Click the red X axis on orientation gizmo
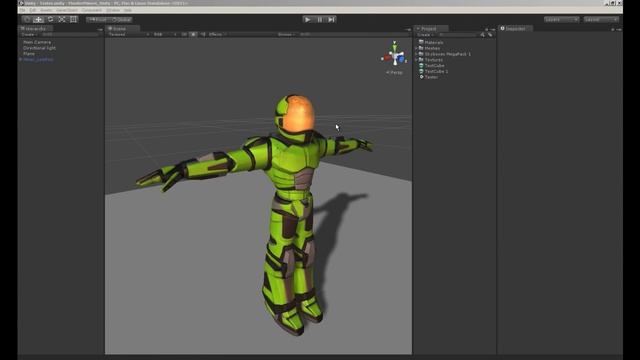Screen dimensions: 640x360 tap(386, 58)
